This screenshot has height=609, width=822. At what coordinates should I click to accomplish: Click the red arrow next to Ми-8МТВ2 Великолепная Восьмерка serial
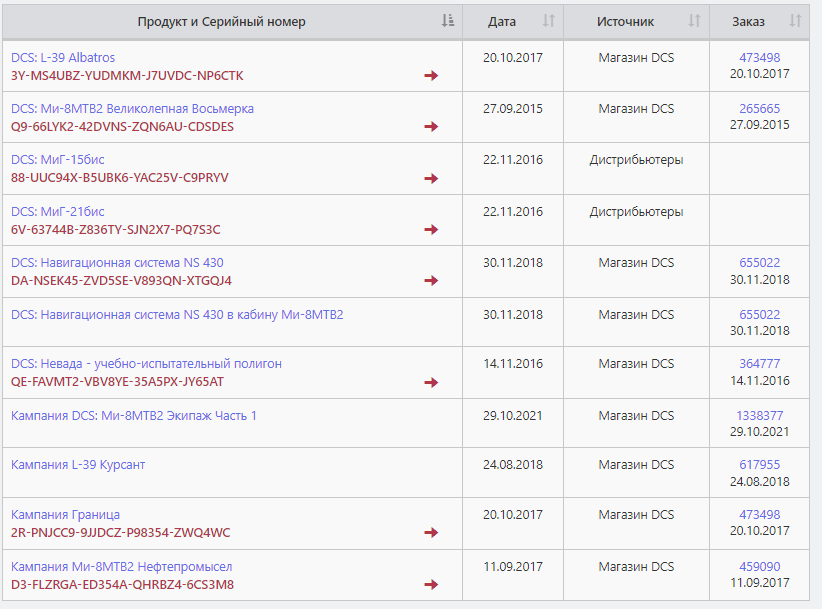(x=431, y=126)
